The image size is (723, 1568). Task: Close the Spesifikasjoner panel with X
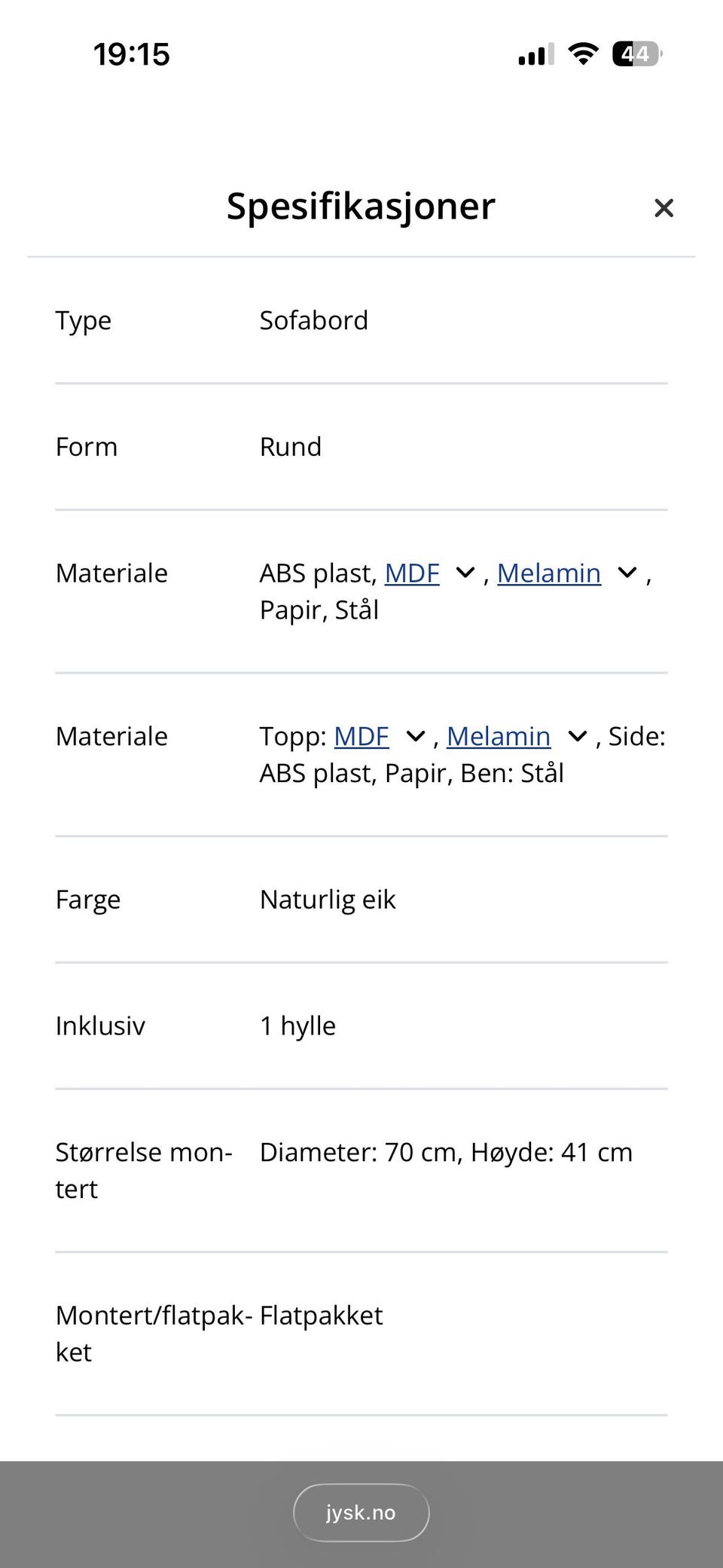664,208
